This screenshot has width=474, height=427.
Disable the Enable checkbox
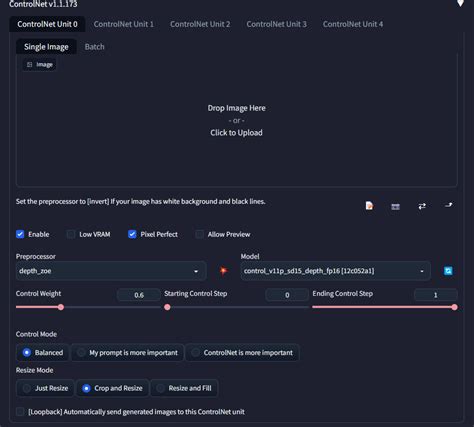click(20, 234)
